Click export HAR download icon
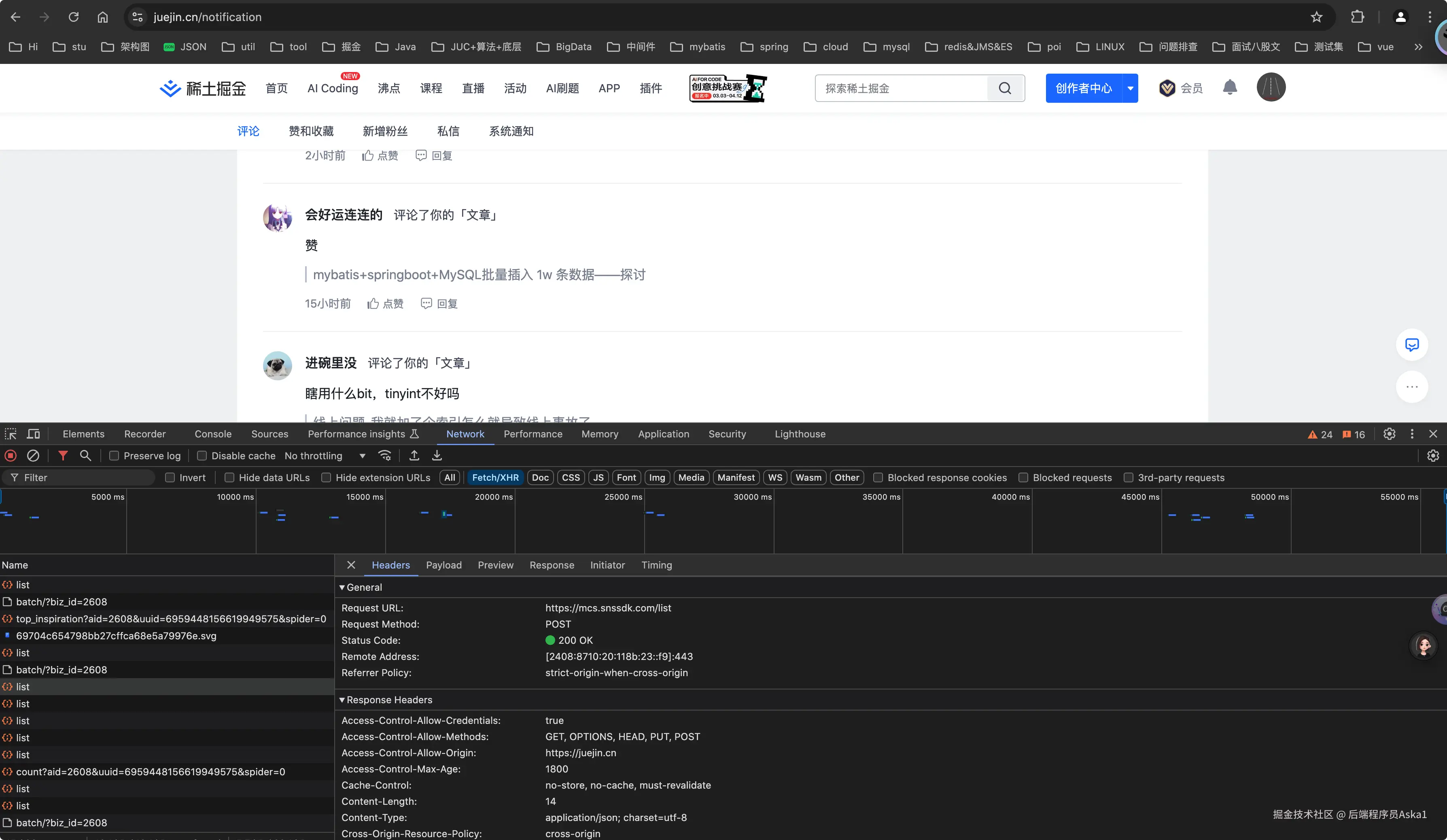The image size is (1447, 840). 437,456
